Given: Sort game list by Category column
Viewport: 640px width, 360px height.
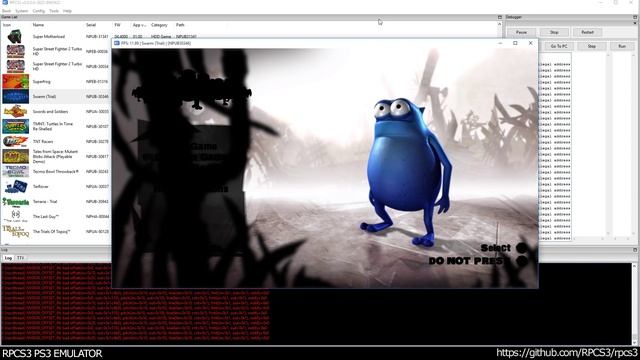Looking at the screenshot, I should click(159, 25).
